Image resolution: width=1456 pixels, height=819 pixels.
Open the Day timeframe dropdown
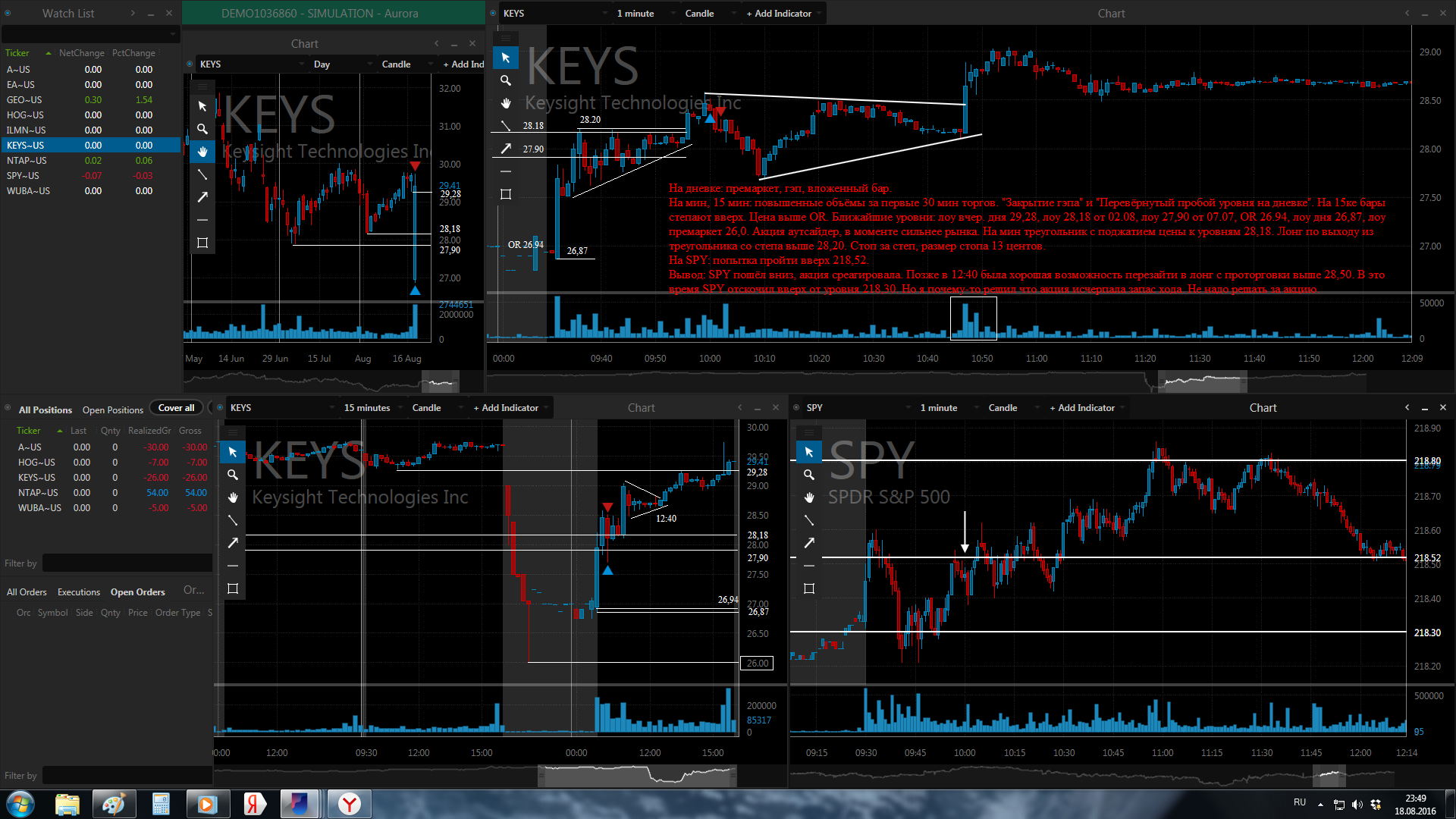click(344, 64)
